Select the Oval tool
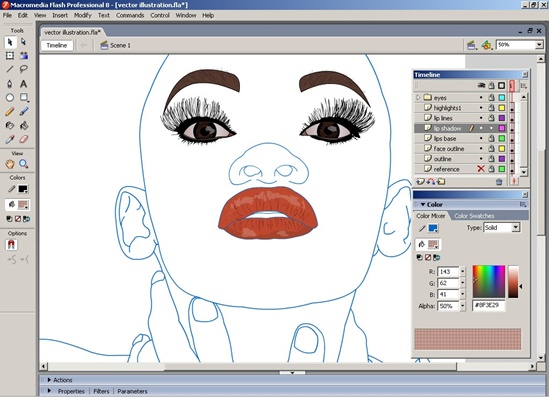Viewport: 549px width, 397px height. [10, 98]
